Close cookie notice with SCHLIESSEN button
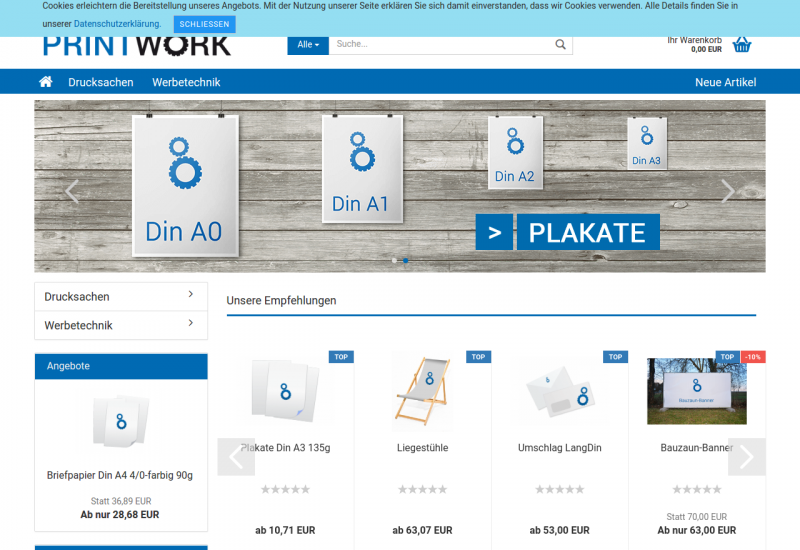Screen dimensions: 800x550 [204, 24]
